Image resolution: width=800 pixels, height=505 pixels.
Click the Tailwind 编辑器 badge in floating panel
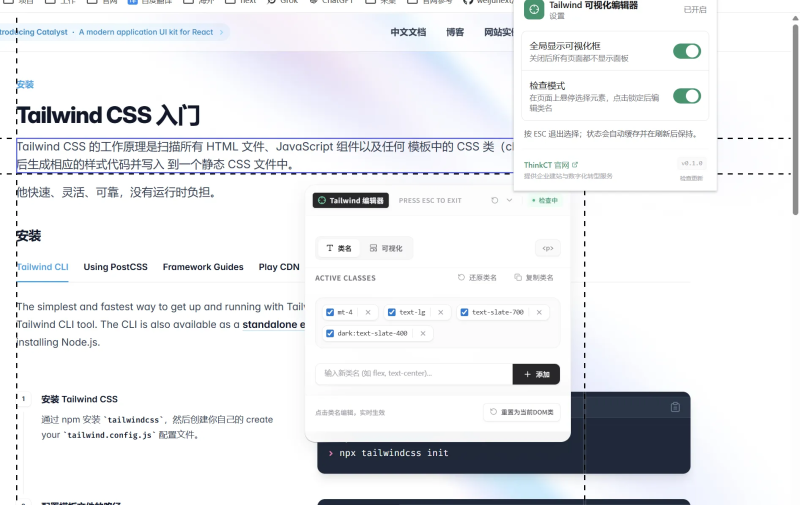coord(351,200)
